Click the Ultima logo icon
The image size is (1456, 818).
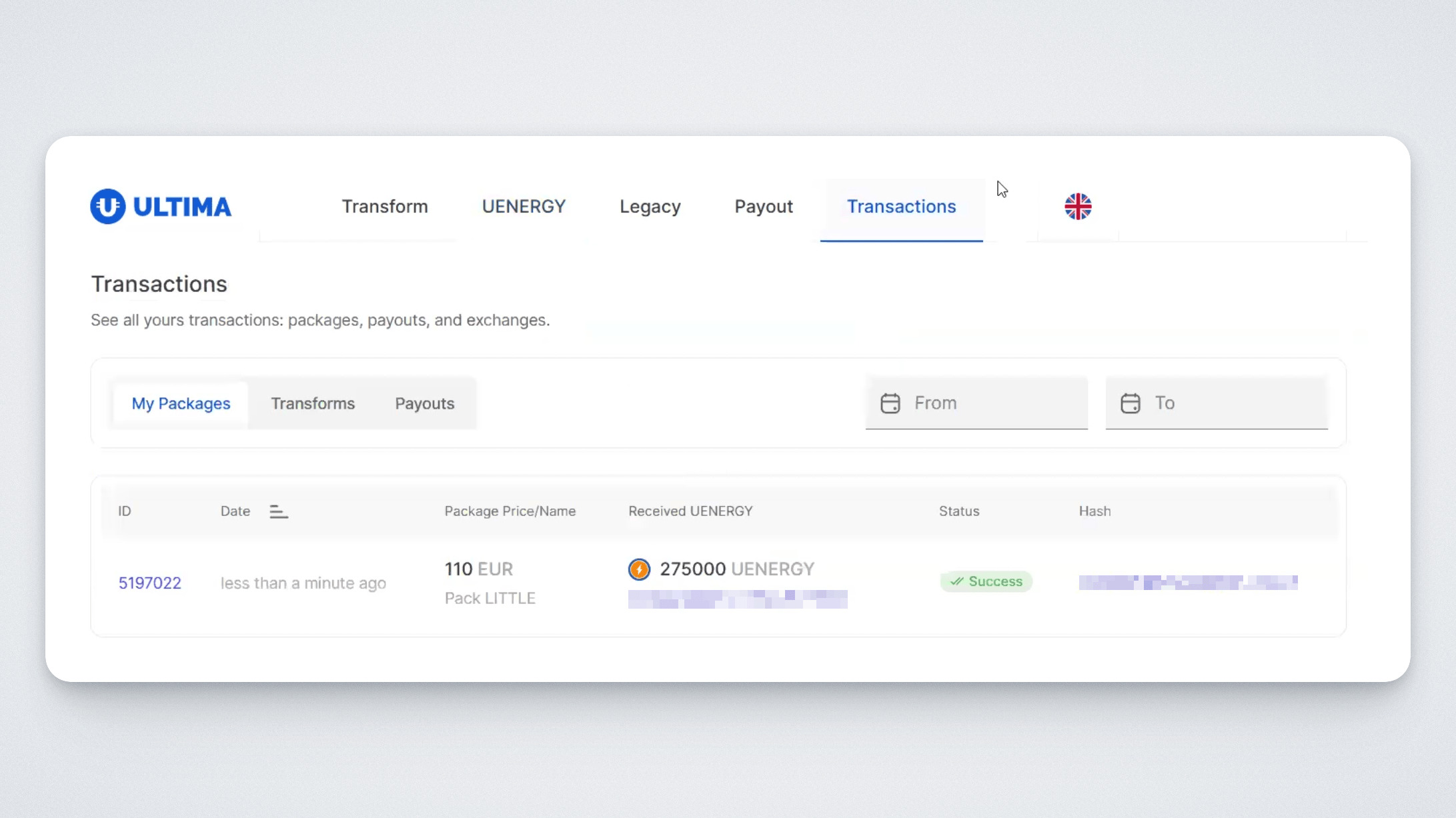(x=107, y=207)
